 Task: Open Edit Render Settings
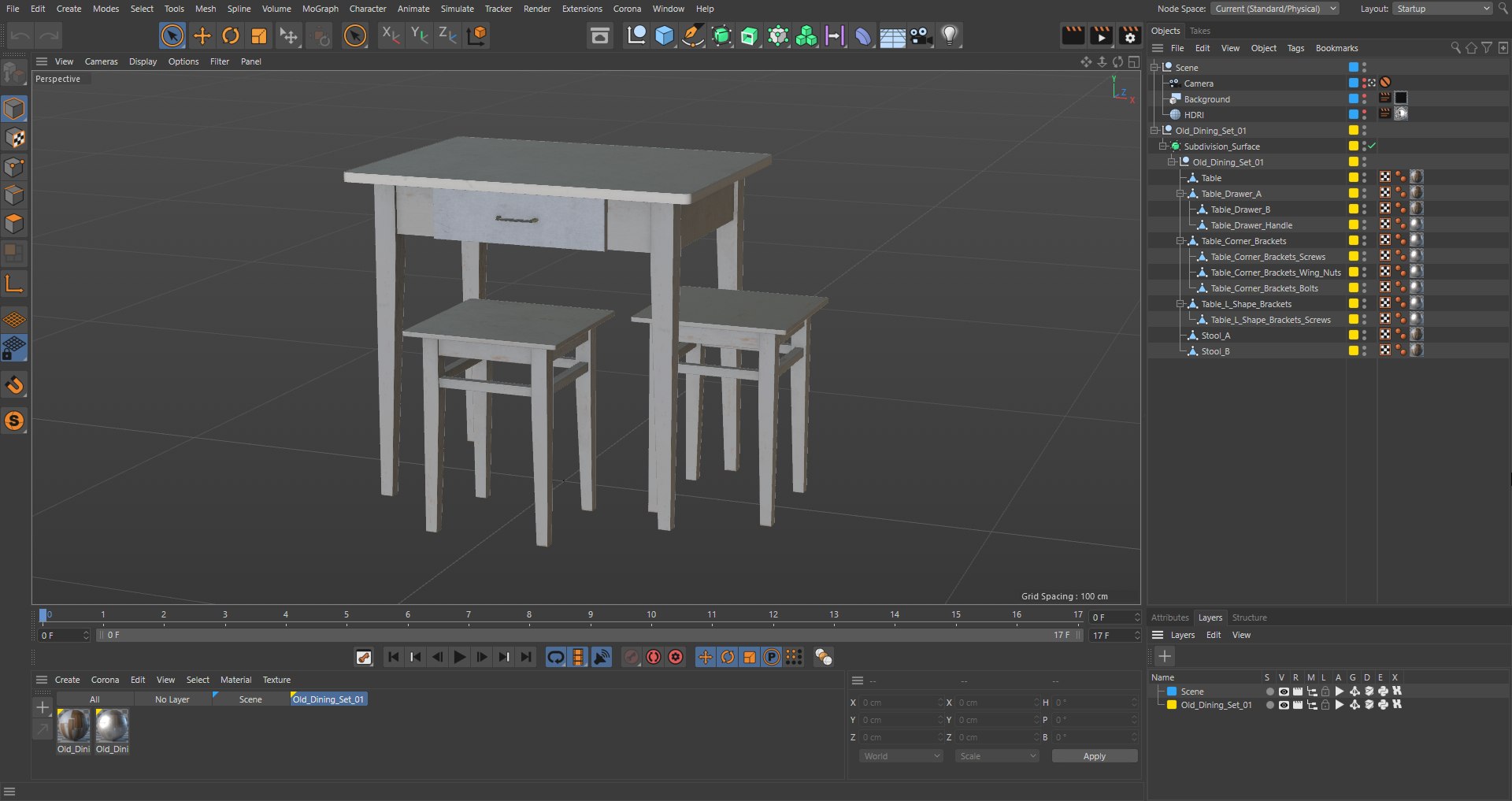[x=1130, y=35]
